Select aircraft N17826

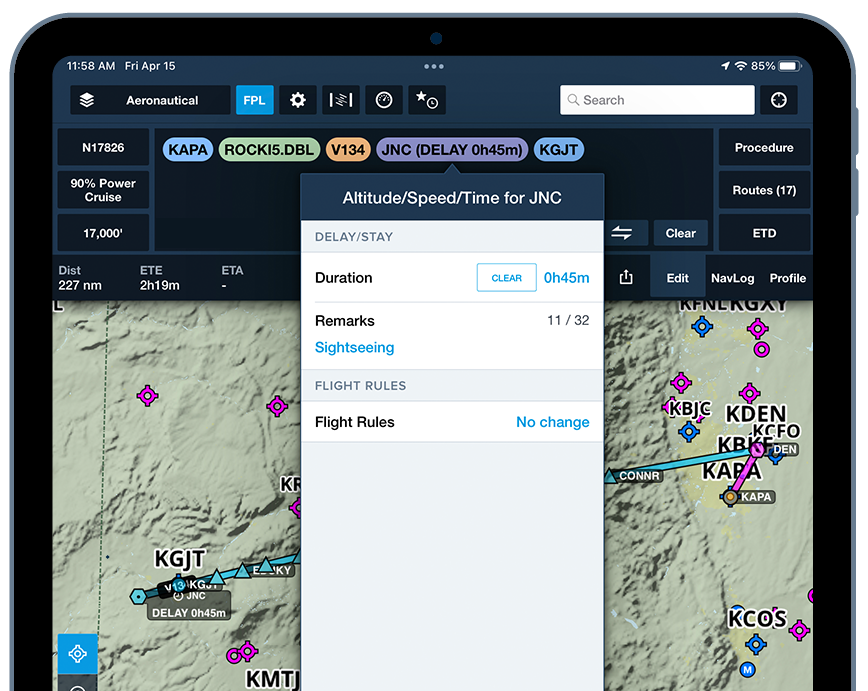[x=104, y=147]
